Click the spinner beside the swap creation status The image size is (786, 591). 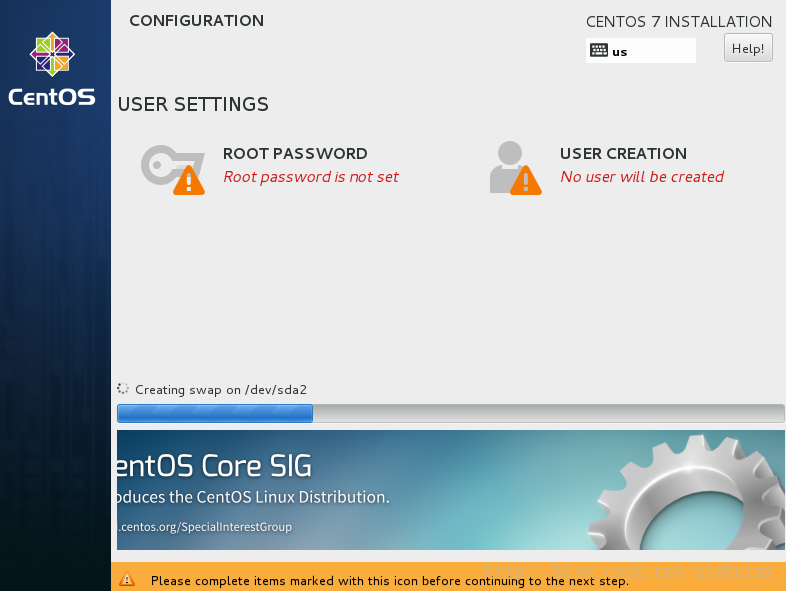tap(124, 389)
